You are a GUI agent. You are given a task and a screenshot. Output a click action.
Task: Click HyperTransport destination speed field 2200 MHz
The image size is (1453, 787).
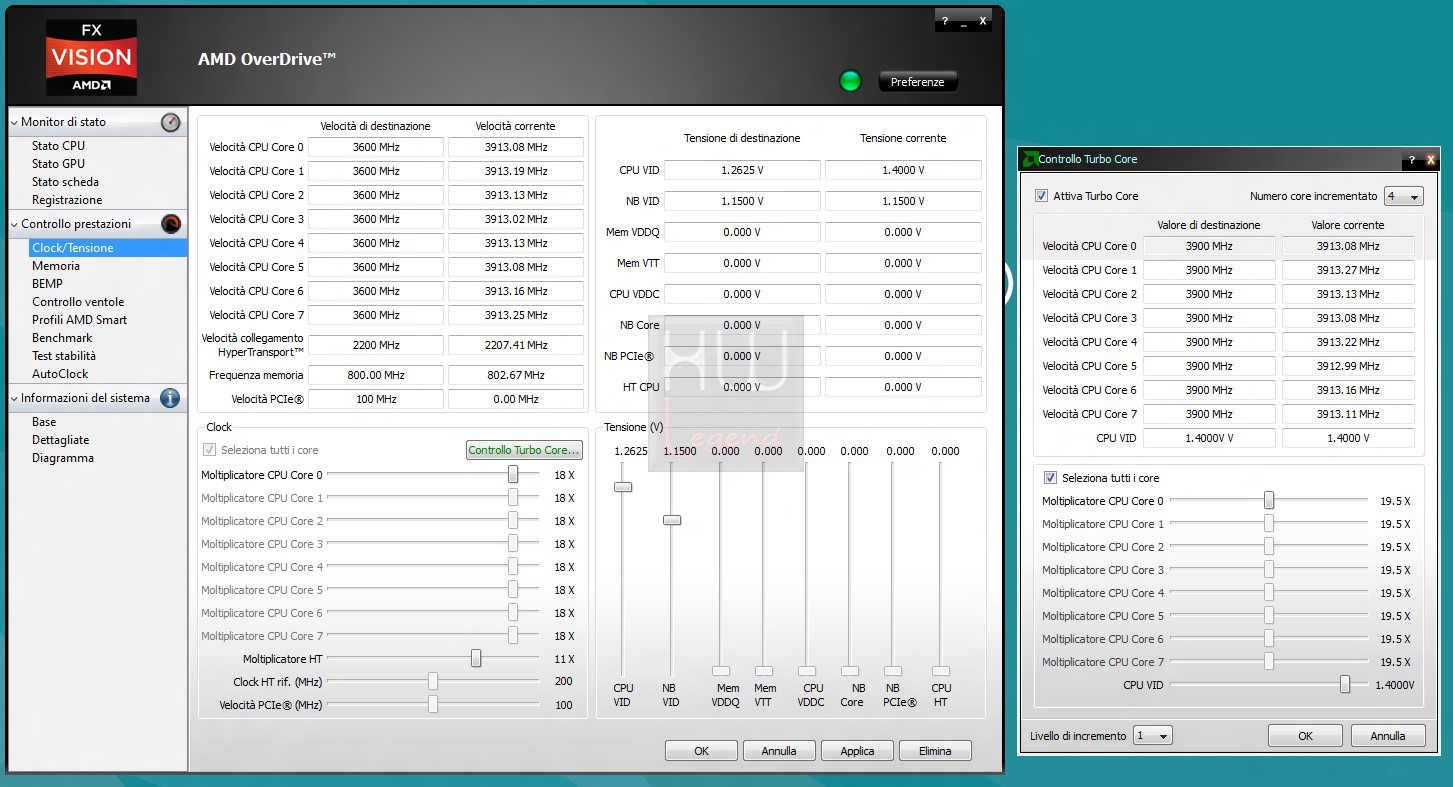[375, 345]
